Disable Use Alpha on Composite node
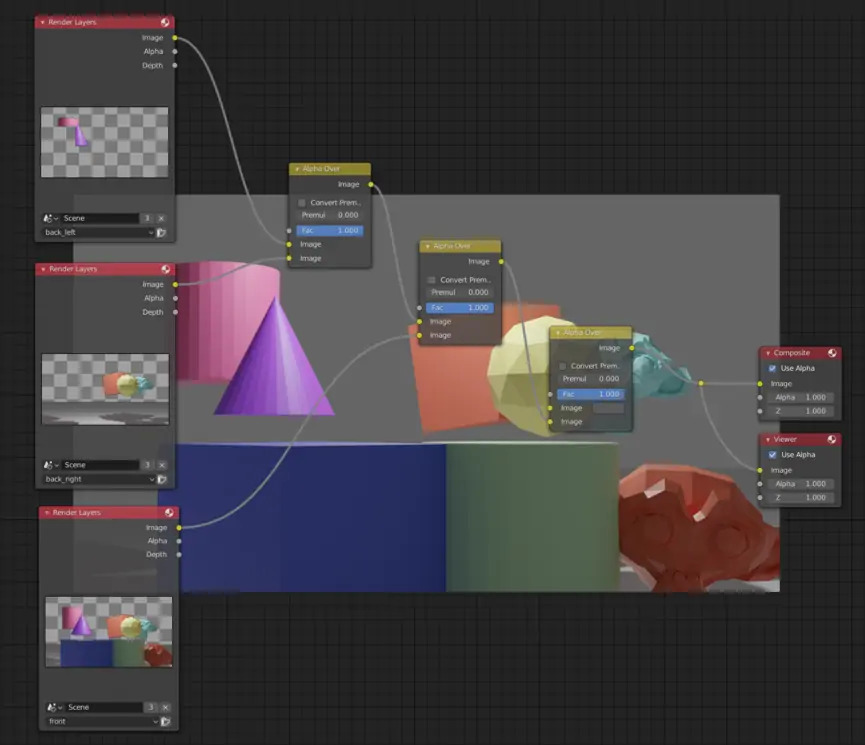865x745 pixels. 772,368
